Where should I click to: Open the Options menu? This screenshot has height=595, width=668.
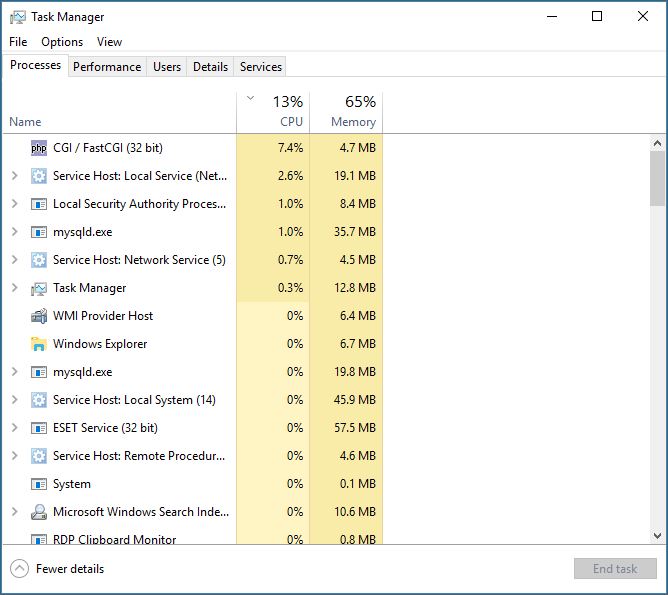coord(62,42)
